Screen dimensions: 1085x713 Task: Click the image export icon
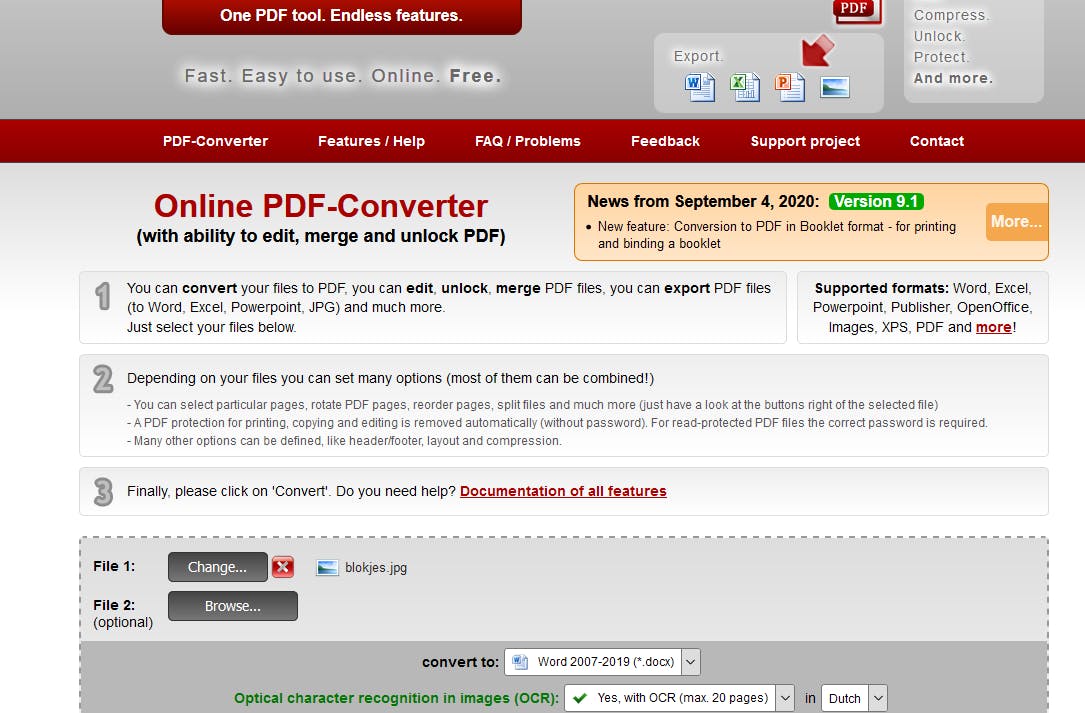click(x=835, y=87)
